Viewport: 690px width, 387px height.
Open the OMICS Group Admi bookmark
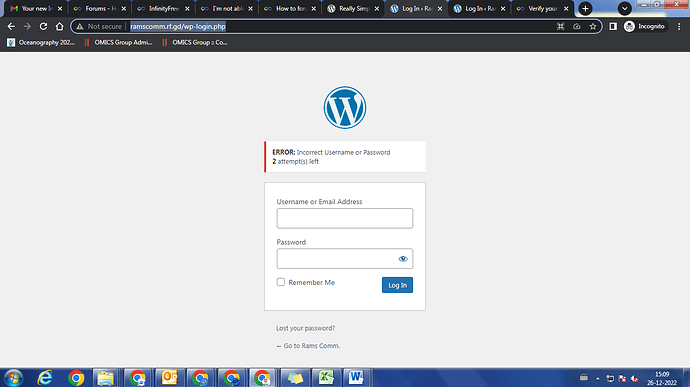(x=118, y=42)
